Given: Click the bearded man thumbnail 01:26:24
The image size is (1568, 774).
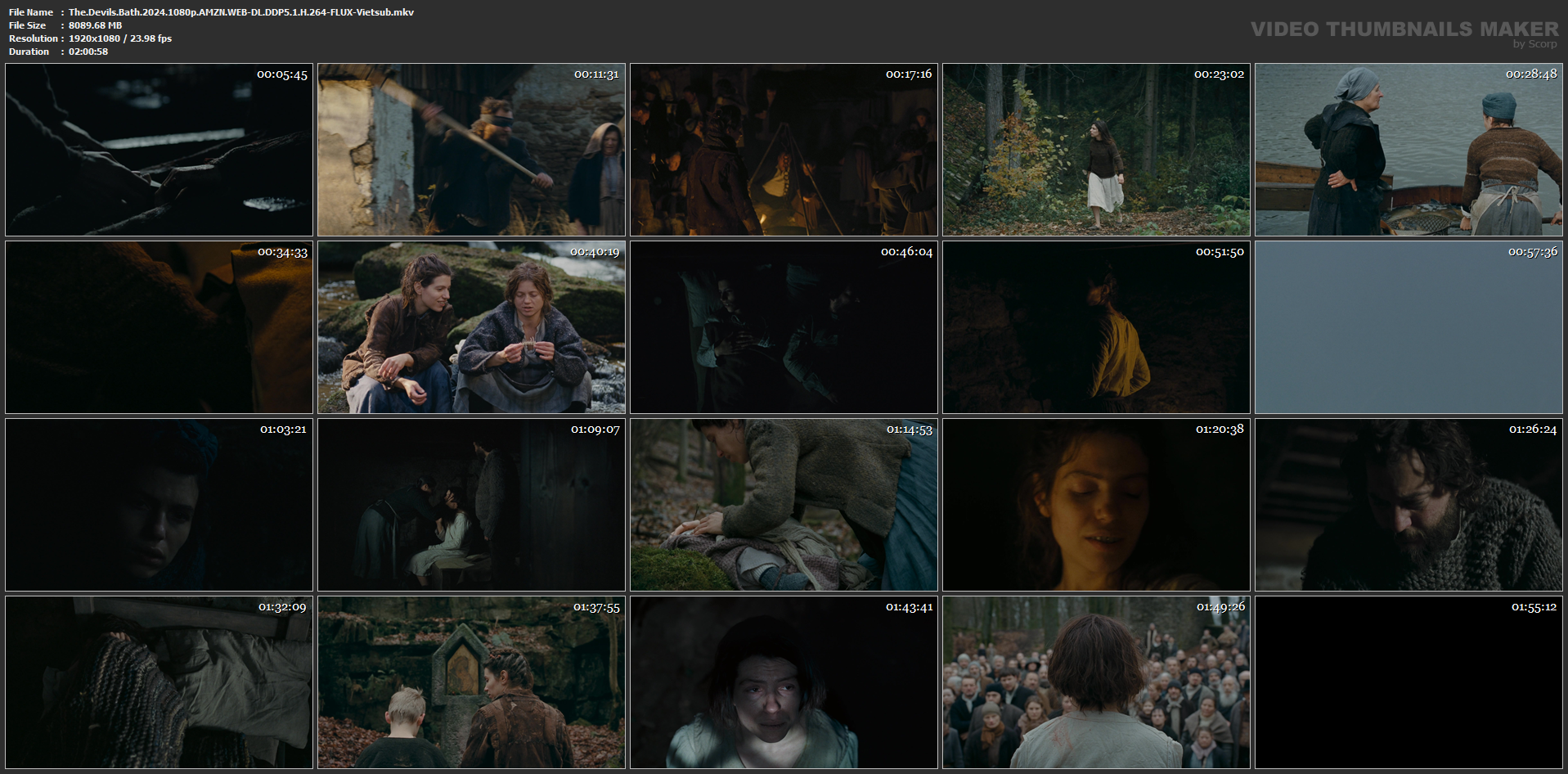Looking at the screenshot, I should 1409,505.
